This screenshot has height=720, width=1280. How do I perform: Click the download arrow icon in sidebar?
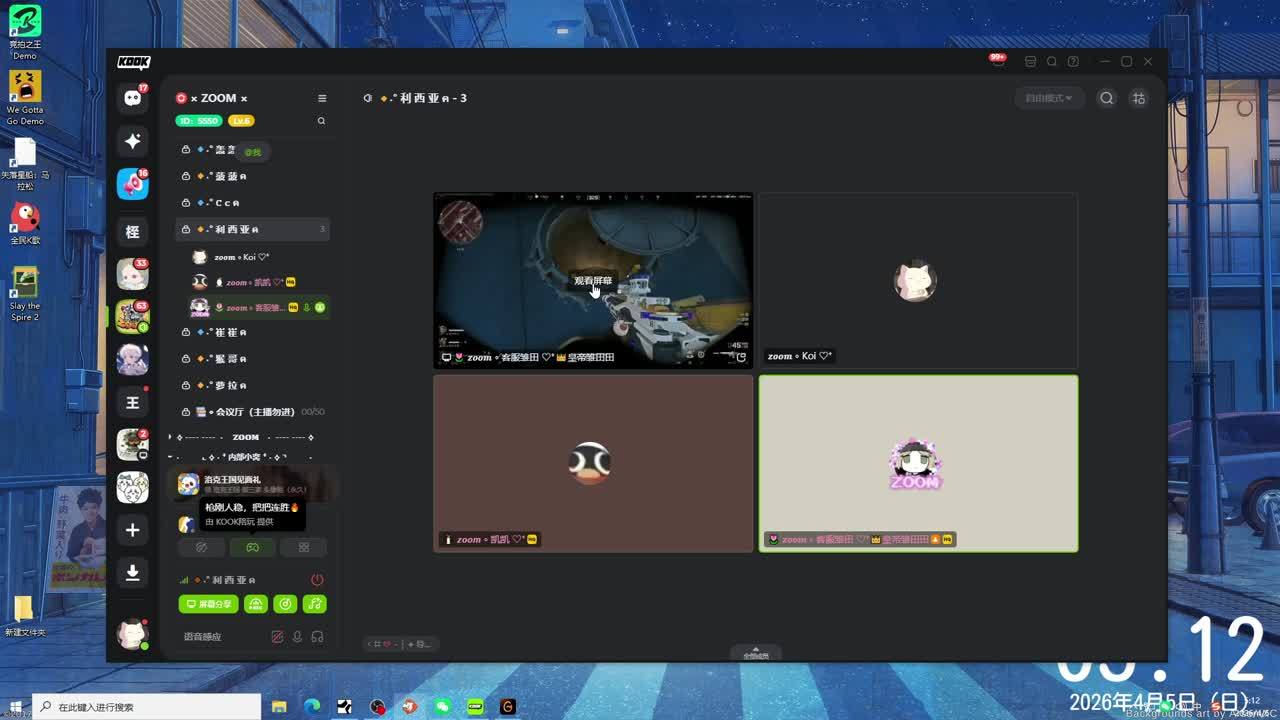pyautogui.click(x=132, y=573)
